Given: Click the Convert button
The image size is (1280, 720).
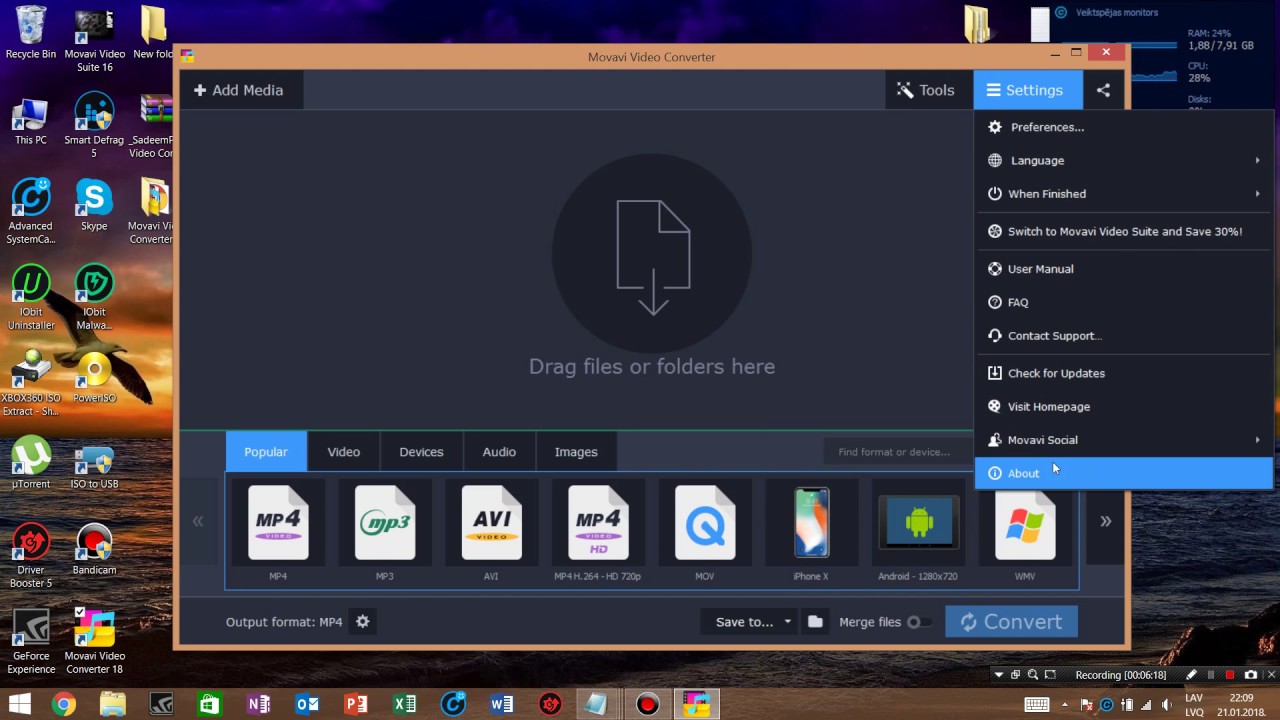Looking at the screenshot, I should coord(1012,622).
